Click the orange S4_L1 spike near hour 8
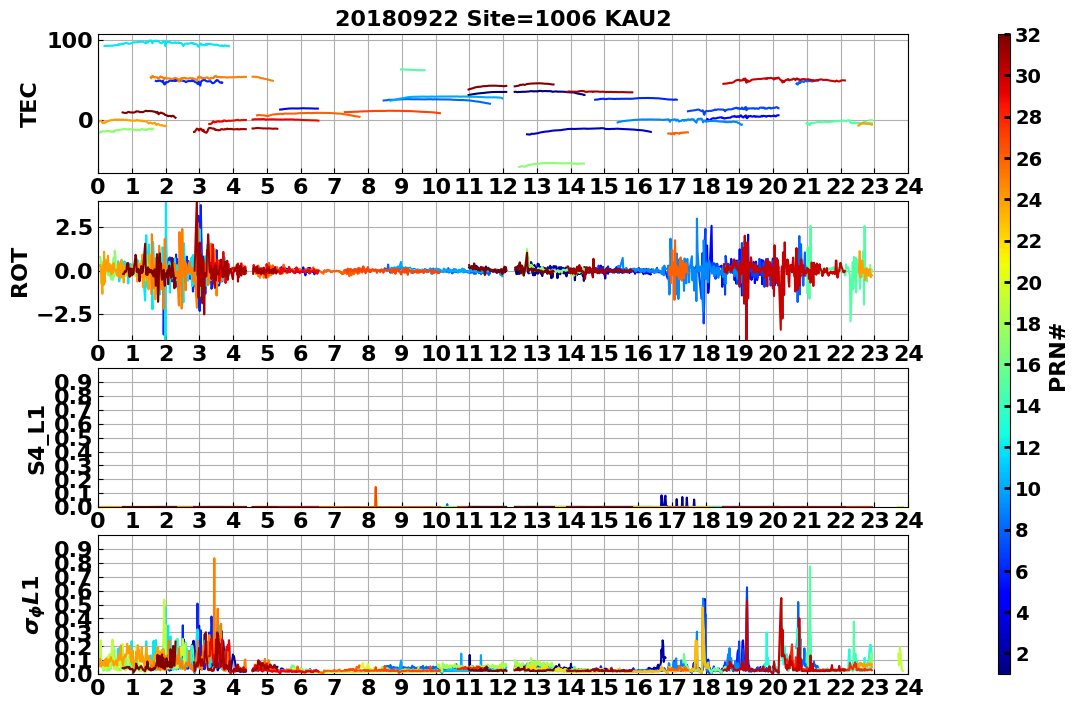The image size is (1077, 709). coord(376,497)
